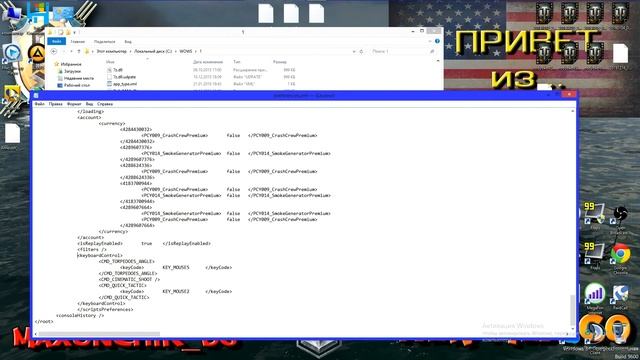Open the blue Файл tab in Explorer
Screen dimensions: 640x360
tap(57, 41)
